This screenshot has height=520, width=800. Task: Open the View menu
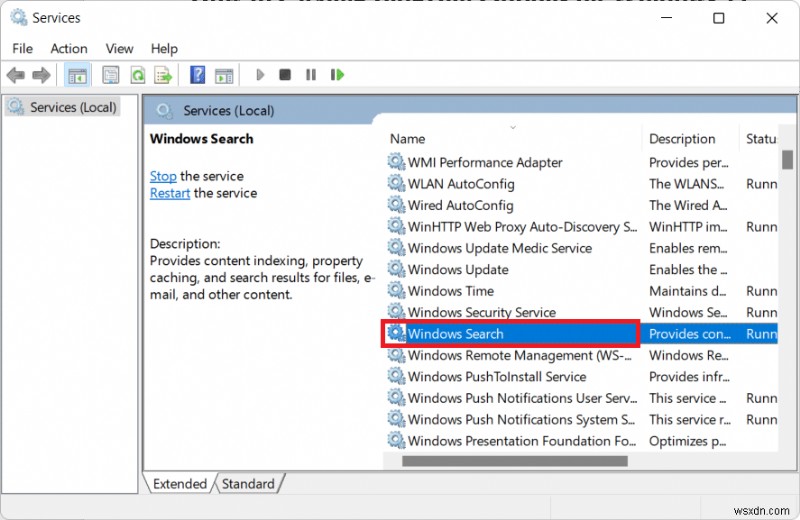(x=119, y=48)
